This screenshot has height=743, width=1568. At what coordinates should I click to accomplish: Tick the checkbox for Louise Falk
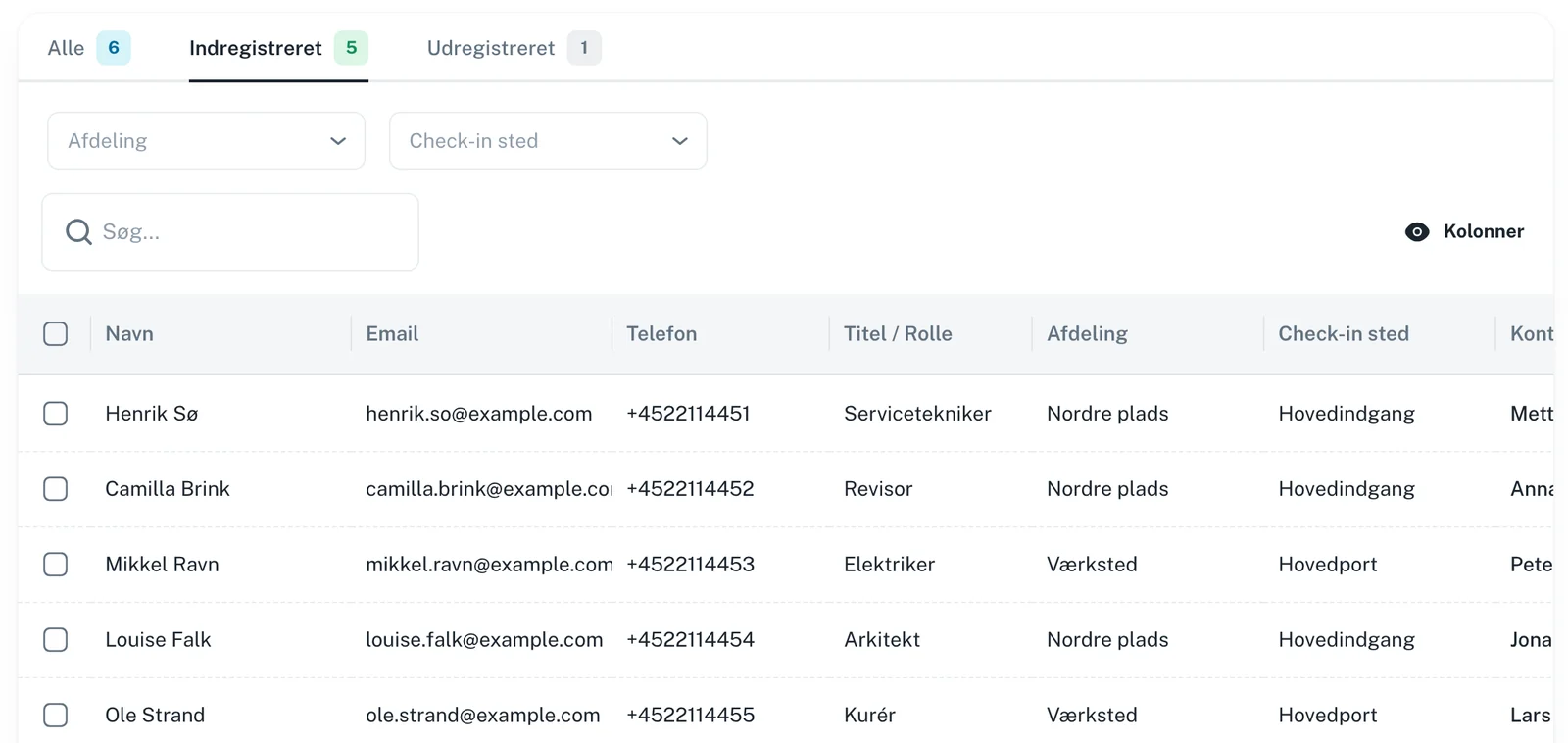tap(56, 640)
